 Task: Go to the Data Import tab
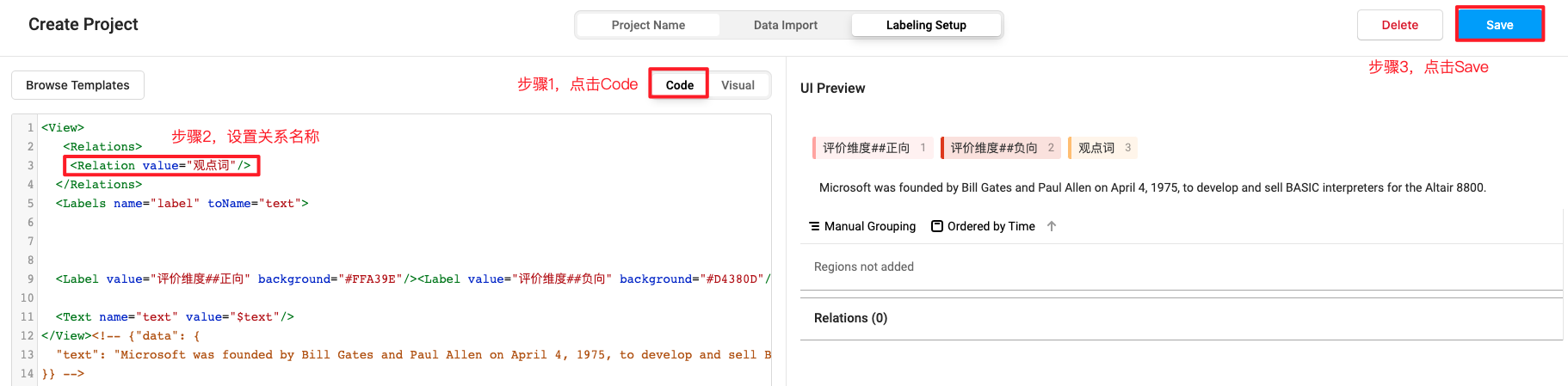[x=785, y=25]
